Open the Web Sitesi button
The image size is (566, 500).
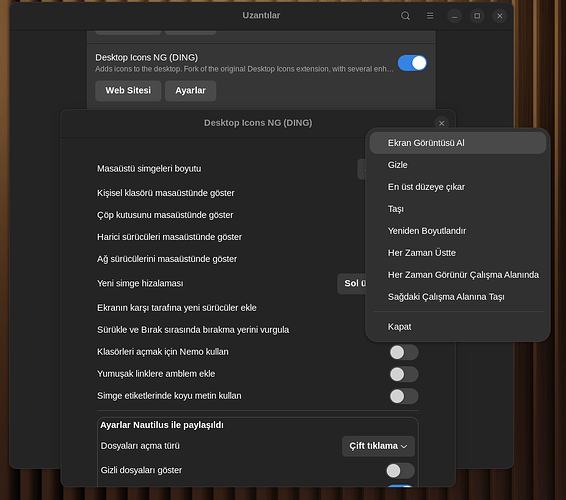[x=128, y=91]
